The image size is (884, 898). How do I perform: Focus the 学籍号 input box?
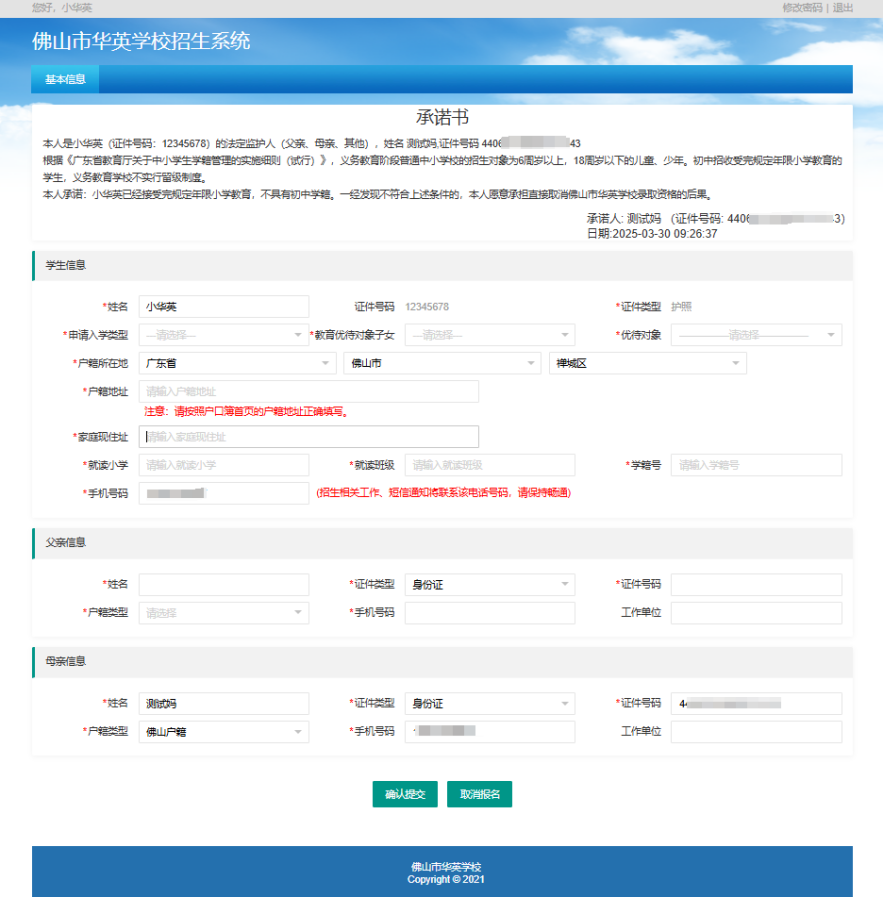[756, 465]
